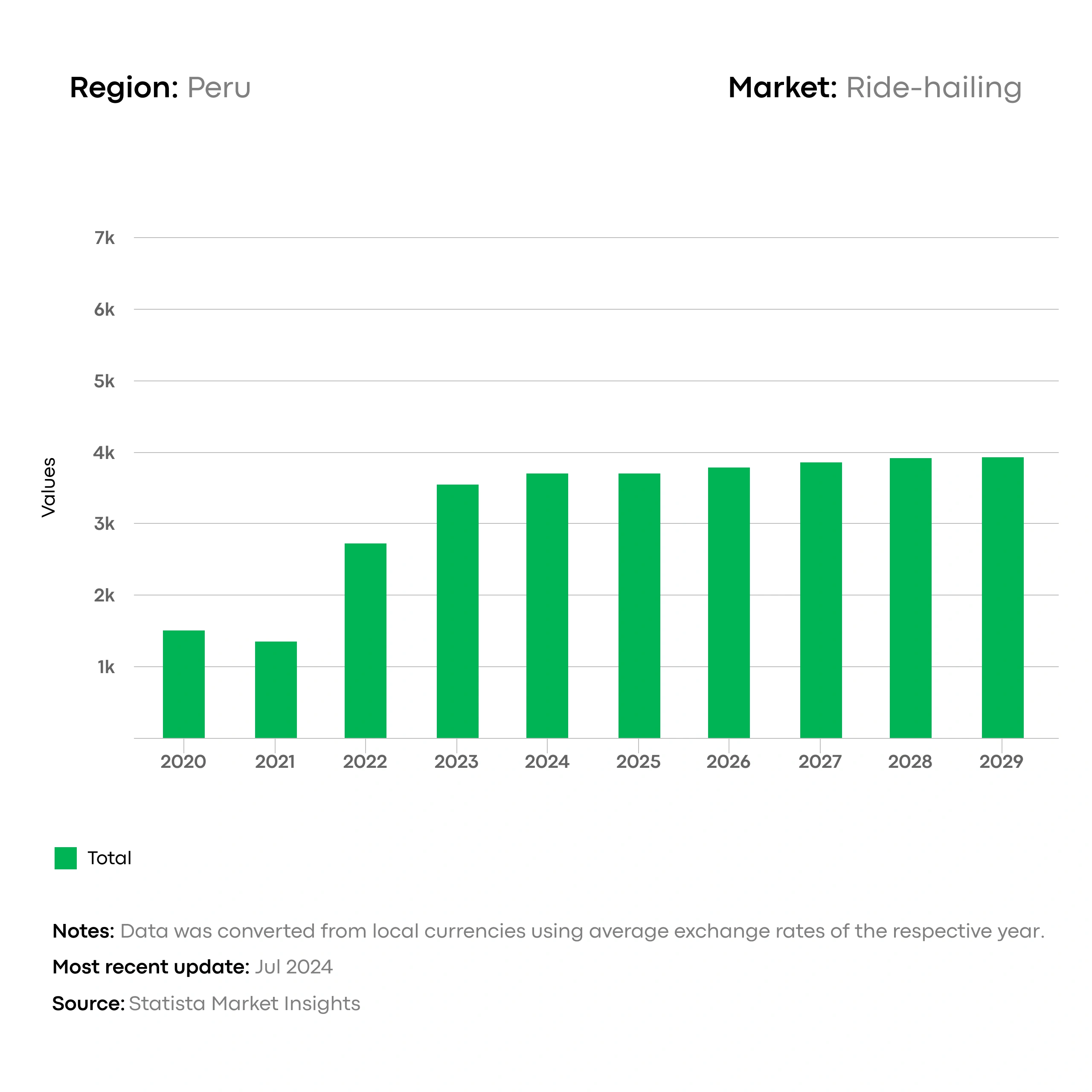Click the Most recent update heading
The height and width of the screenshot is (1092, 1092).
(x=151, y=967)
